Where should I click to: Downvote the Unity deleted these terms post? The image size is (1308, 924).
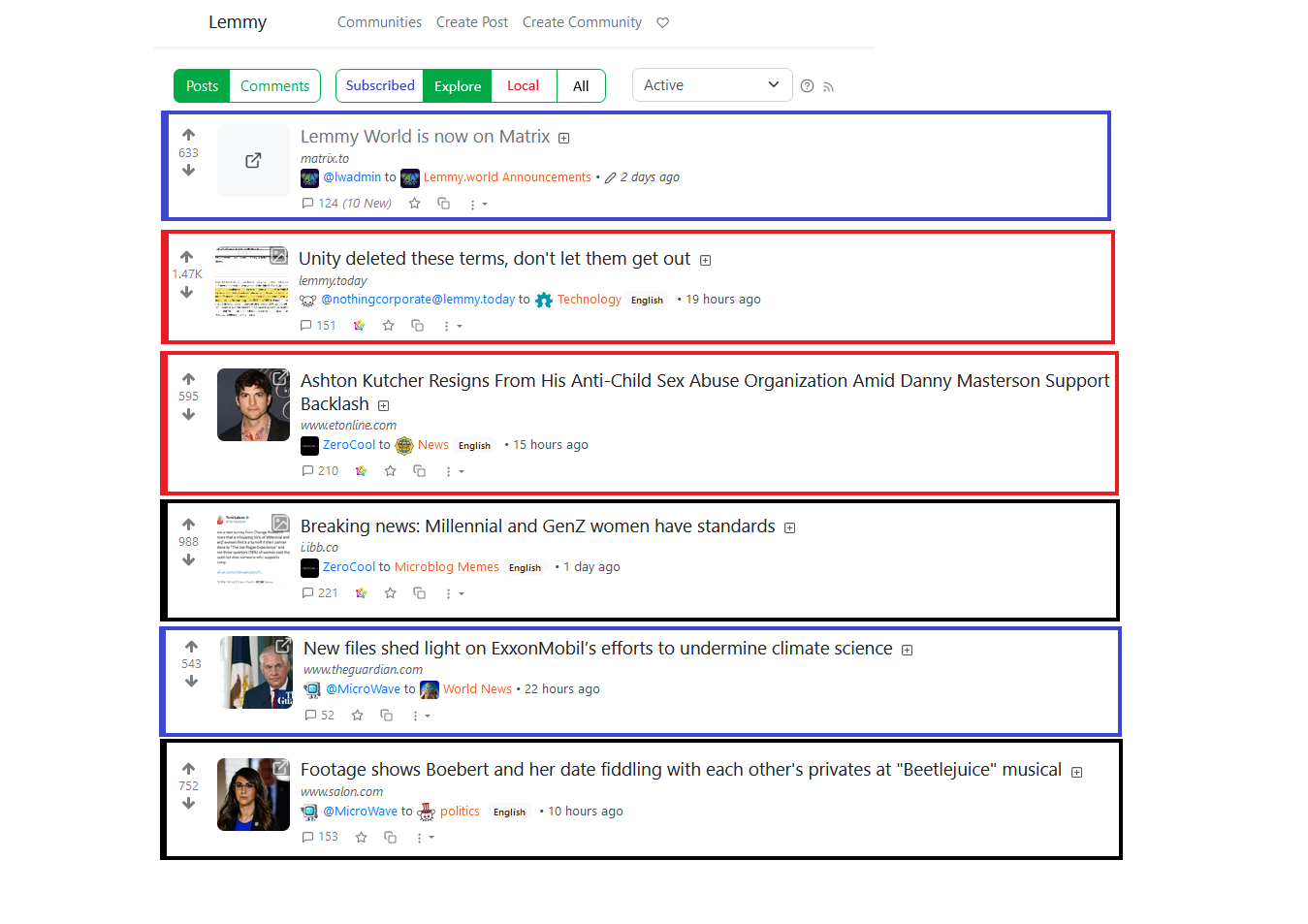tap(186, 293)
